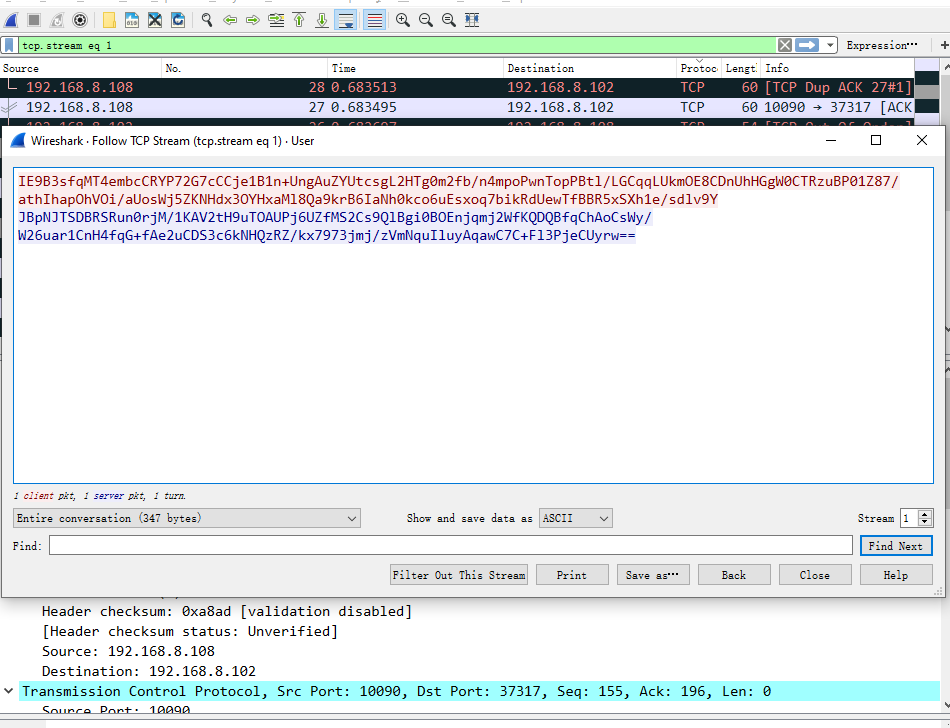
Task: Click the Stream number field
Action: (909, 518)
